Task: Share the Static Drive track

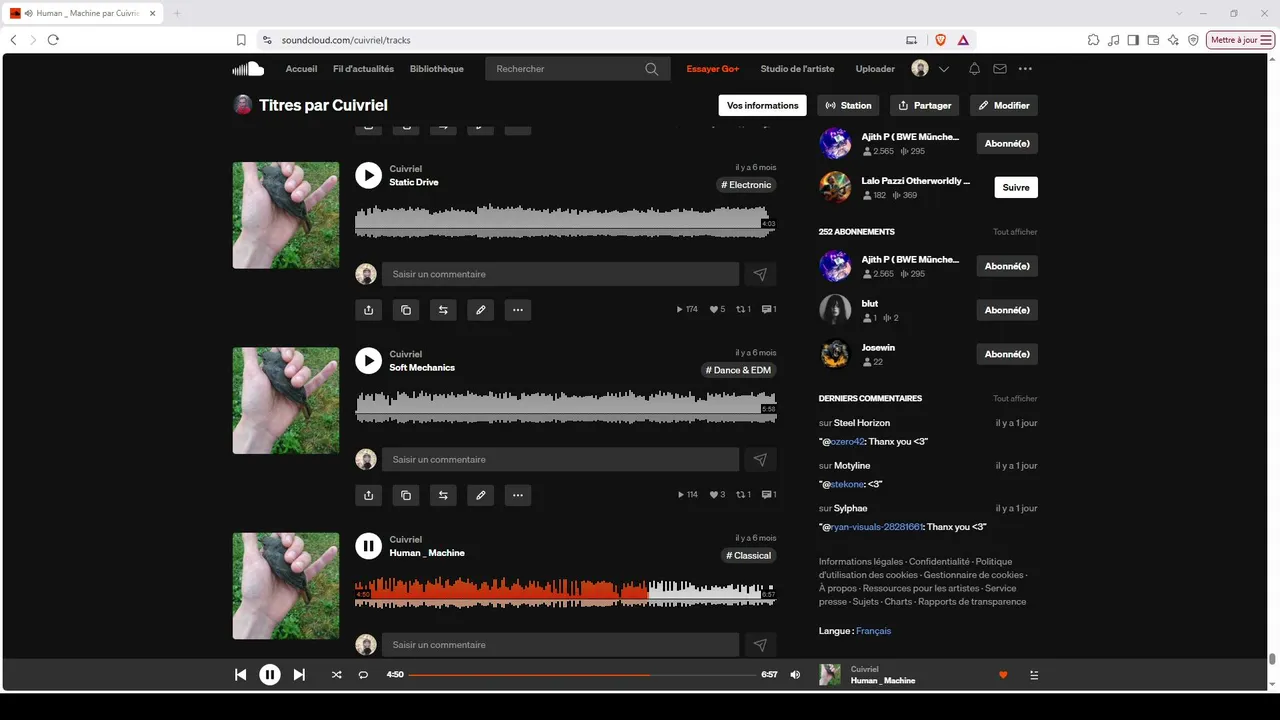Action: [x=369, y=310]
